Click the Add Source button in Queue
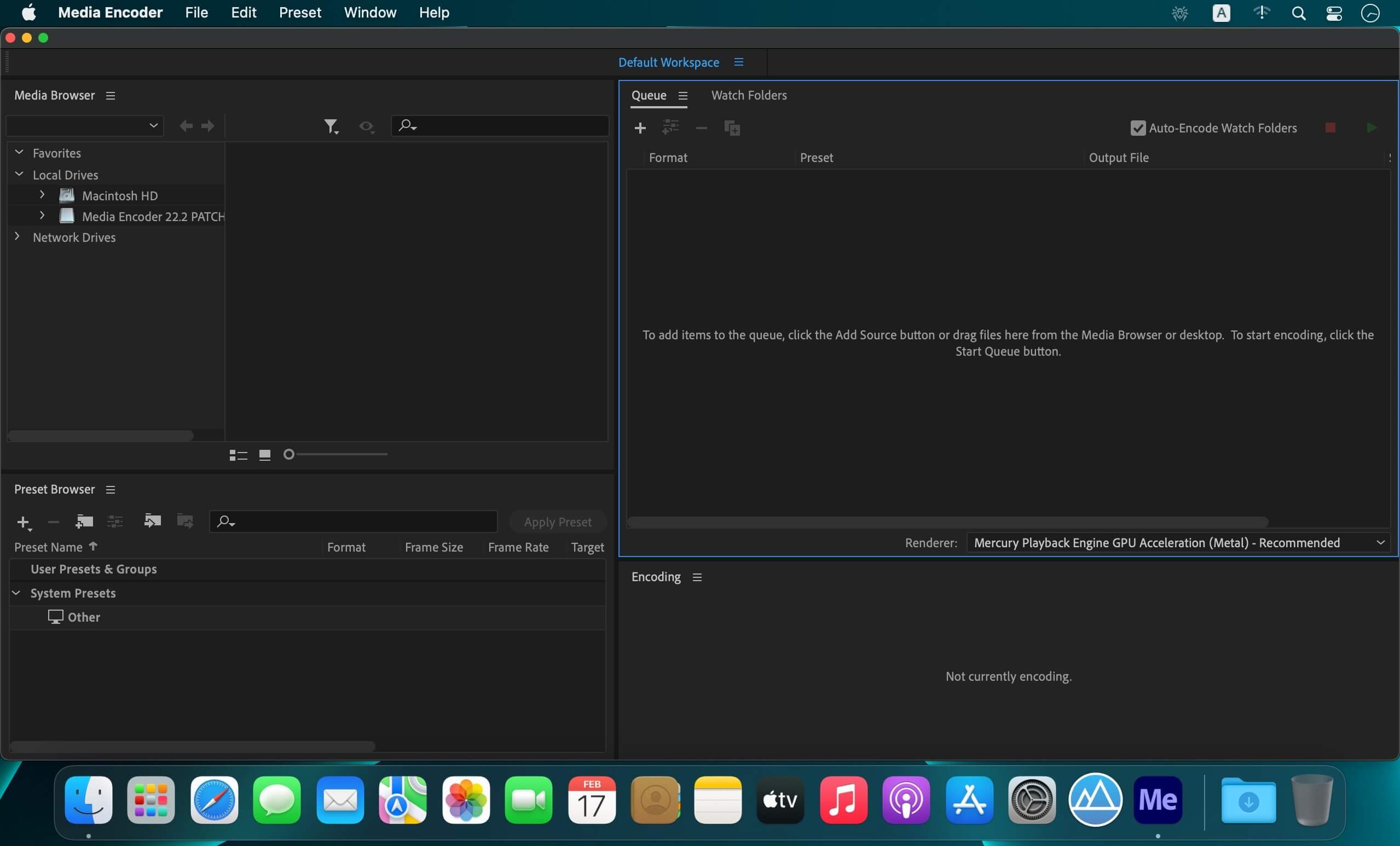The width and height of the screenshot is (1400, 846). pyautogui.click(x=641, y=127)
